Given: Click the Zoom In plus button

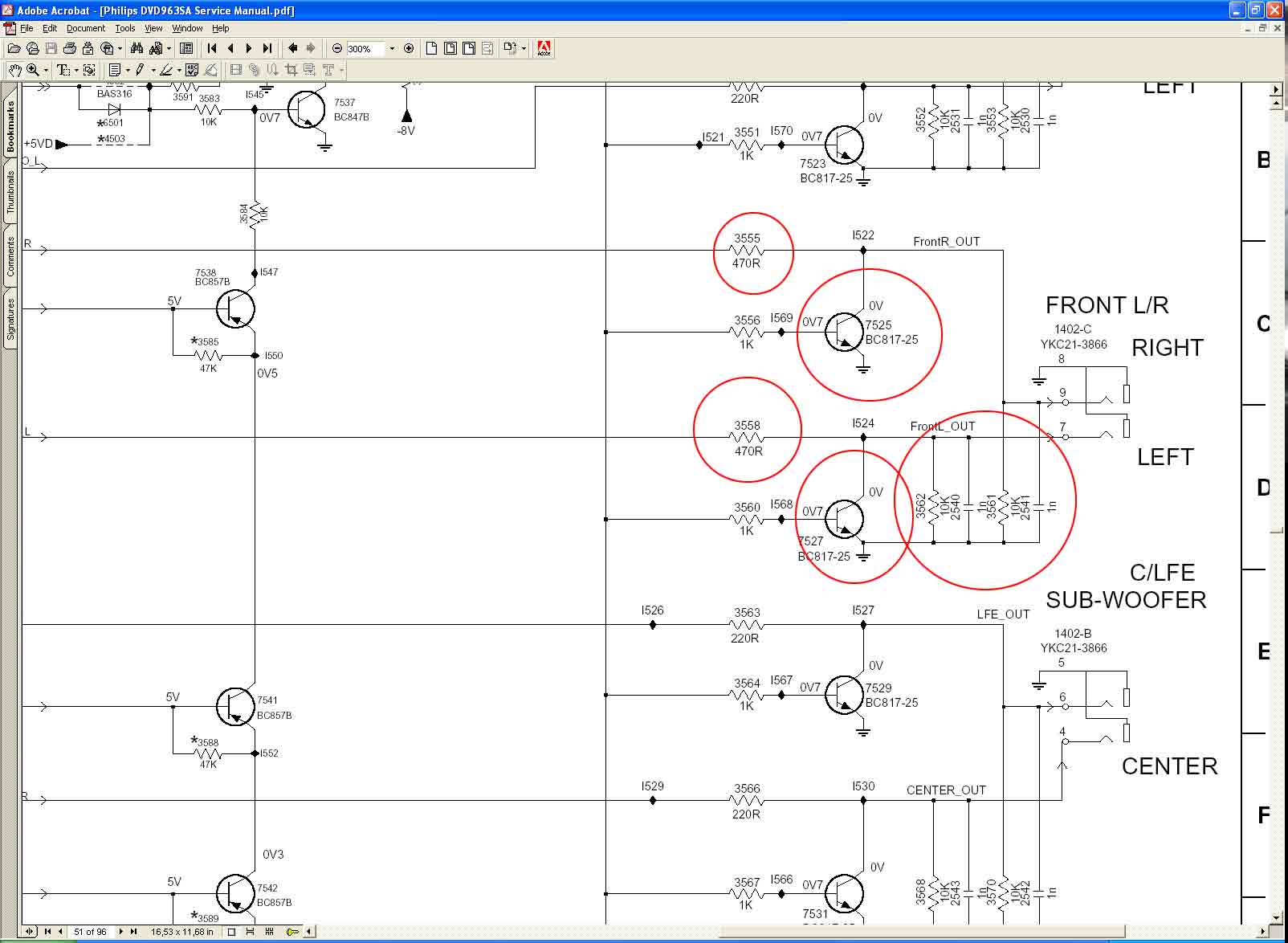Looking at the screenshot, I should click(409, 48).
